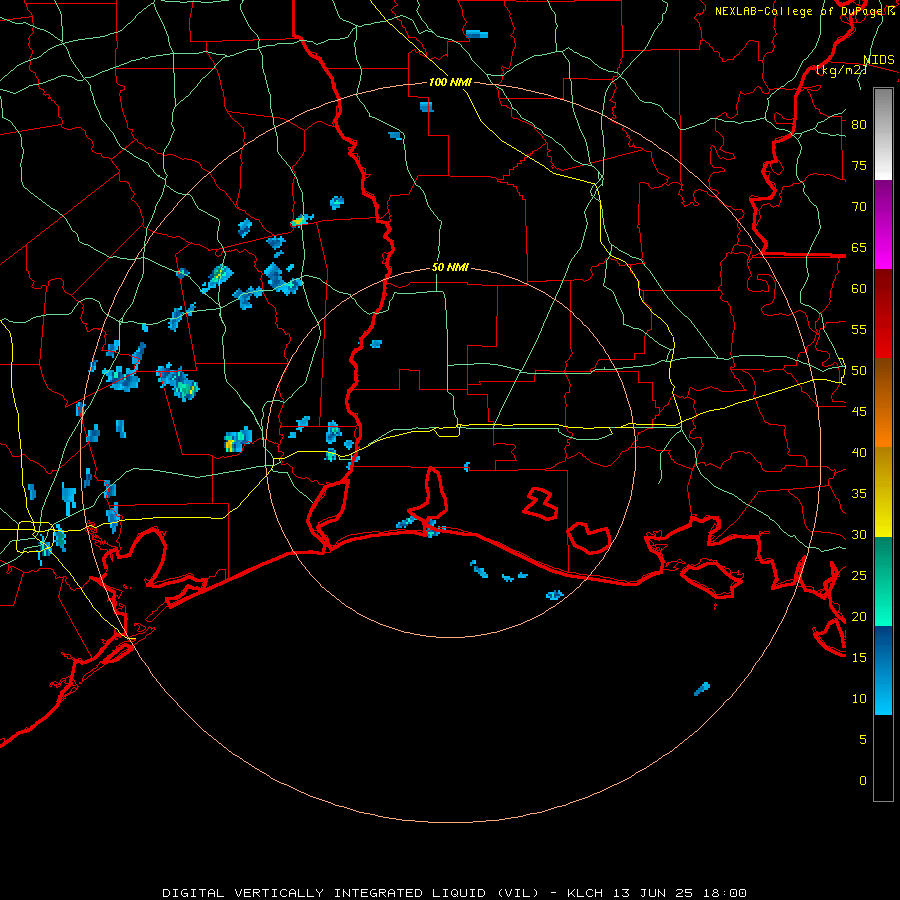Click the NIDS label above color scale

pyautogui.click(x=879, y=60)
